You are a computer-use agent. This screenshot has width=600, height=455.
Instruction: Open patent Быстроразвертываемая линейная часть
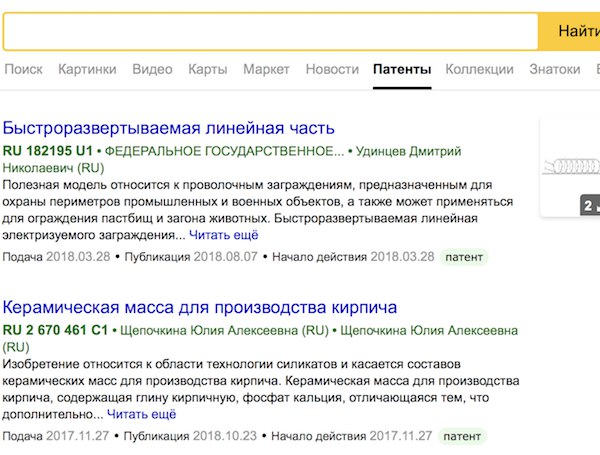click(168, 128)
